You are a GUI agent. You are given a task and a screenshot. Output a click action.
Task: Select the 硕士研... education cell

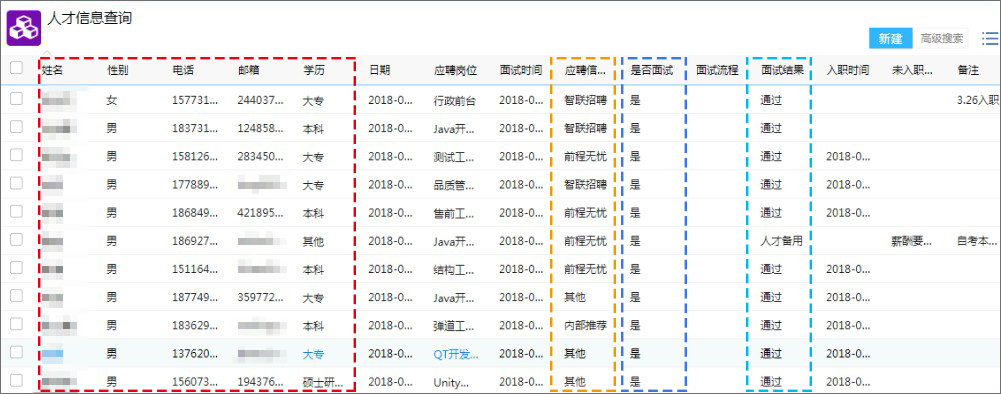coord(323,382)
